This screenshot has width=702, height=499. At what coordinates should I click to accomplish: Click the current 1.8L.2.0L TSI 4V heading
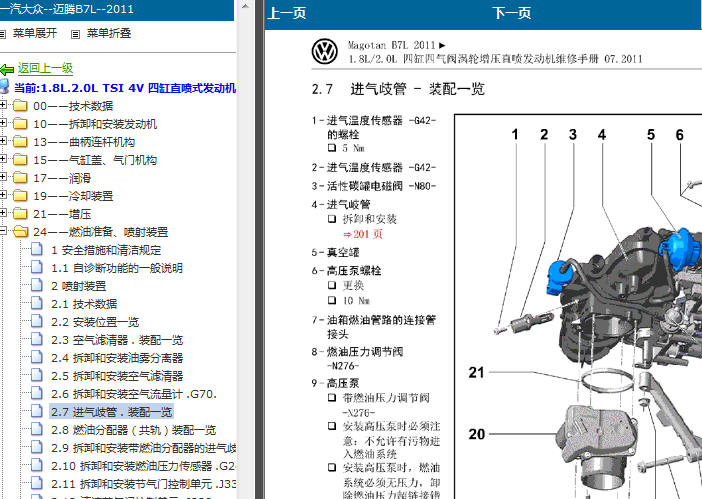click(125, 88)
